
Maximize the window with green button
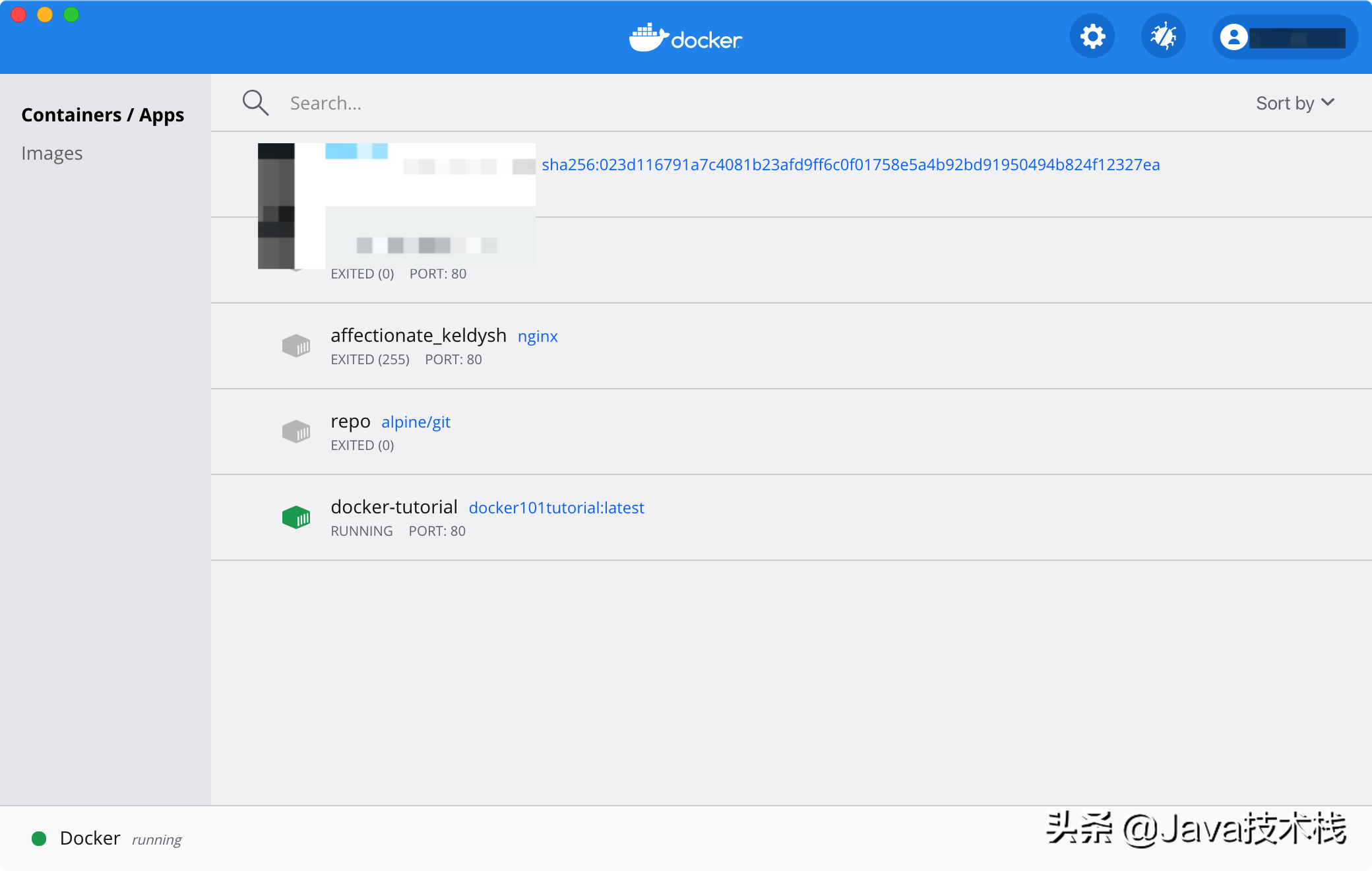pyautogui.click(x=71, y=15)
